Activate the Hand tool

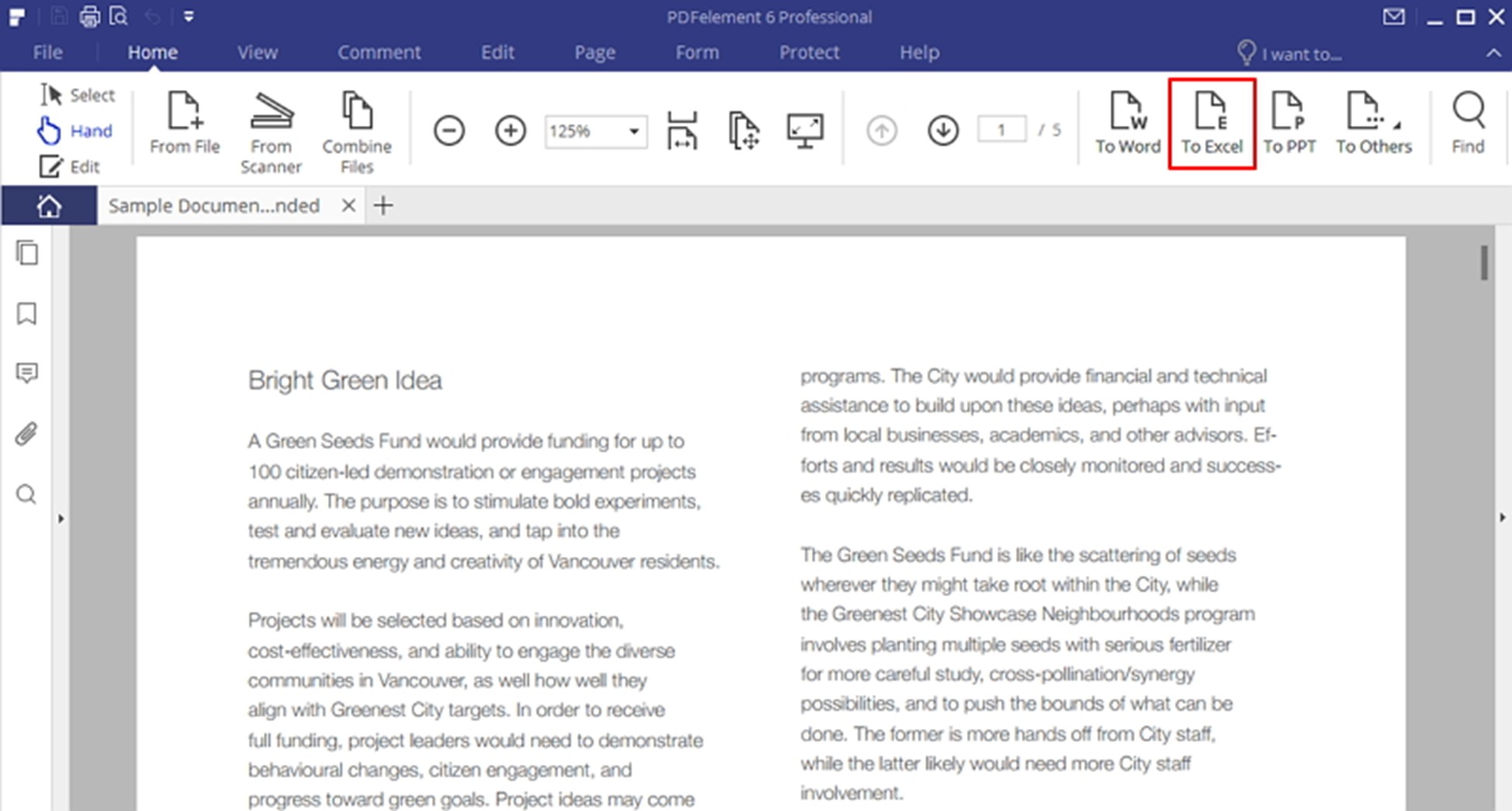pos(75,130)
